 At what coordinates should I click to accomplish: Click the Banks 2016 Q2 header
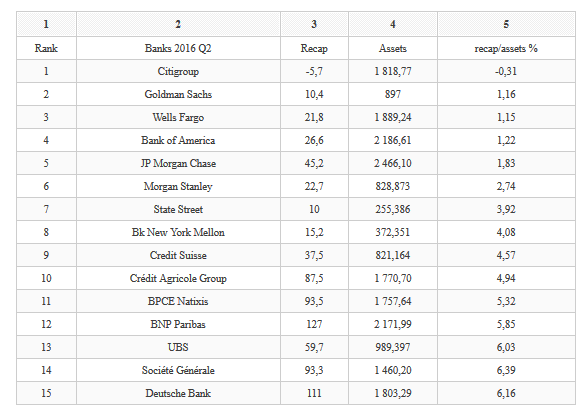tap(178, 48)
